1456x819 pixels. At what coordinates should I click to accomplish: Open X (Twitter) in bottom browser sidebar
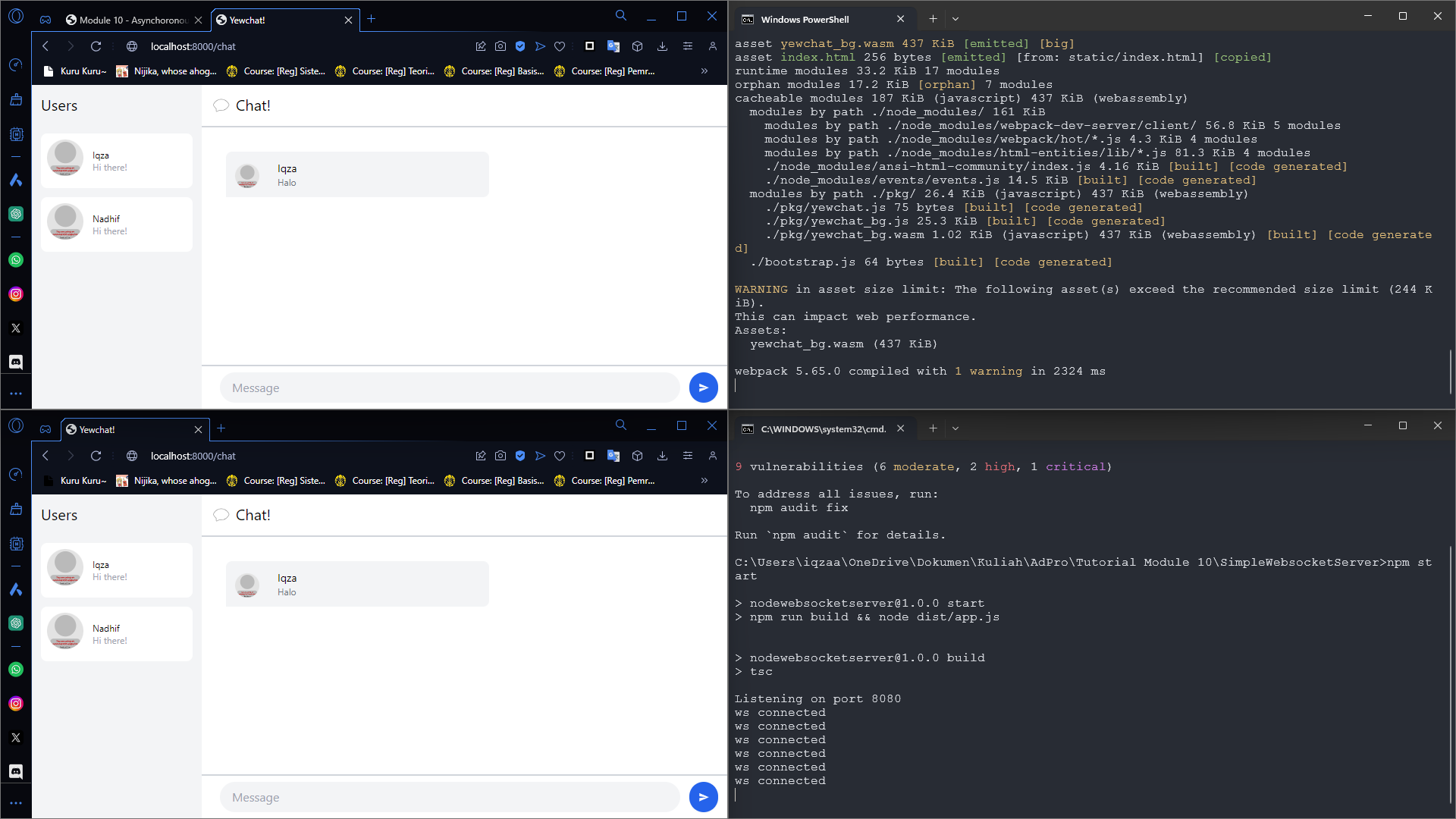point(16,738)
